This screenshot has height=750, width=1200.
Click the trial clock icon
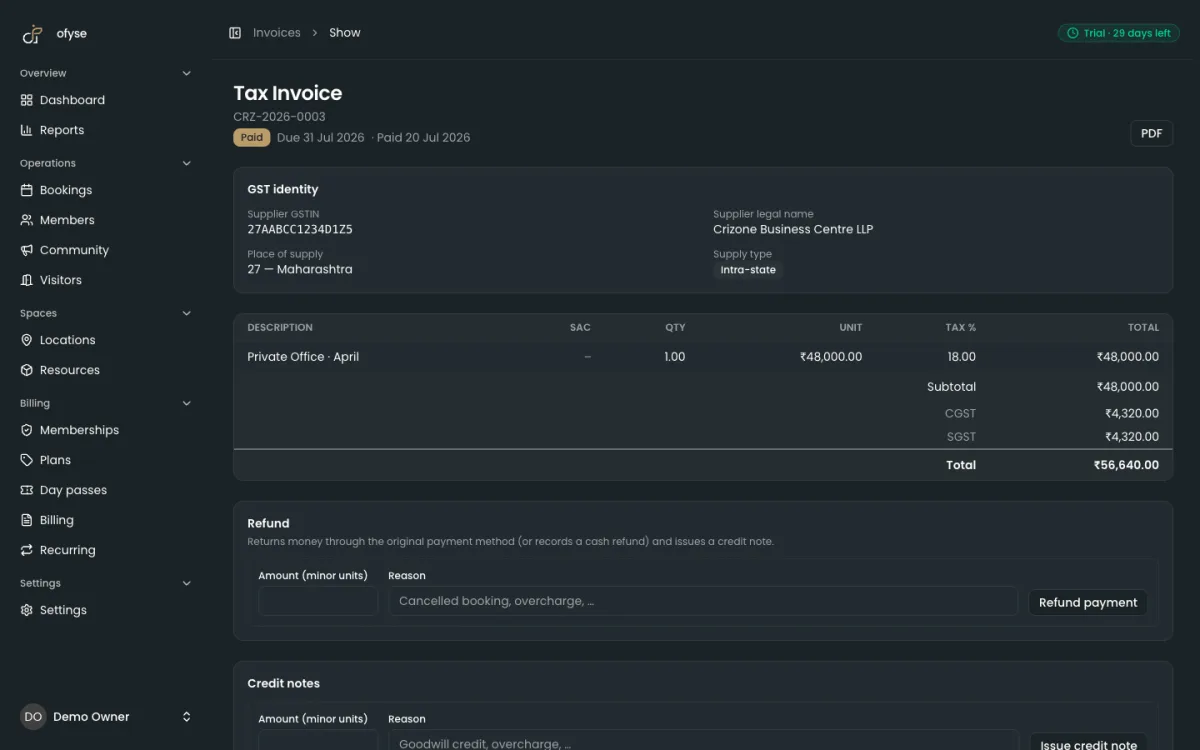(1073, 33)
